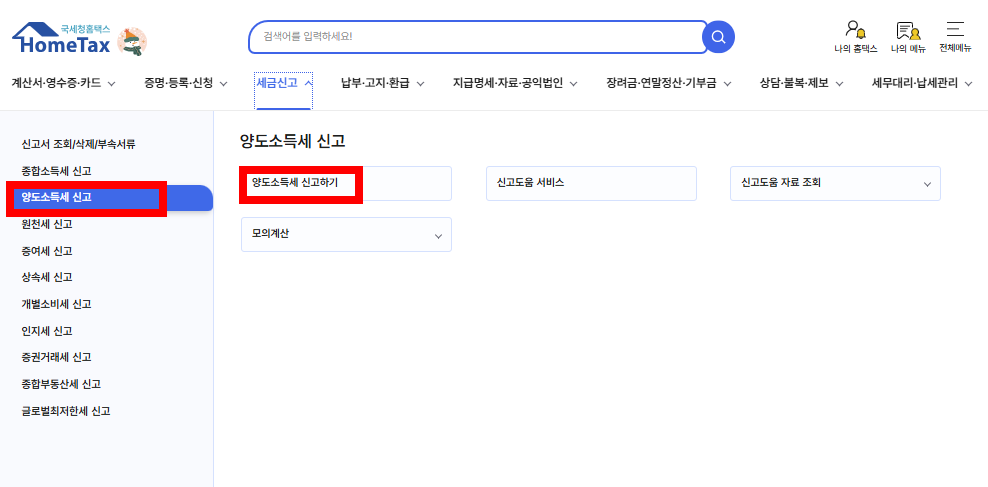The image size is (988, 487).
Task: Type in the 검색어 search field
Action: [476, 37]
